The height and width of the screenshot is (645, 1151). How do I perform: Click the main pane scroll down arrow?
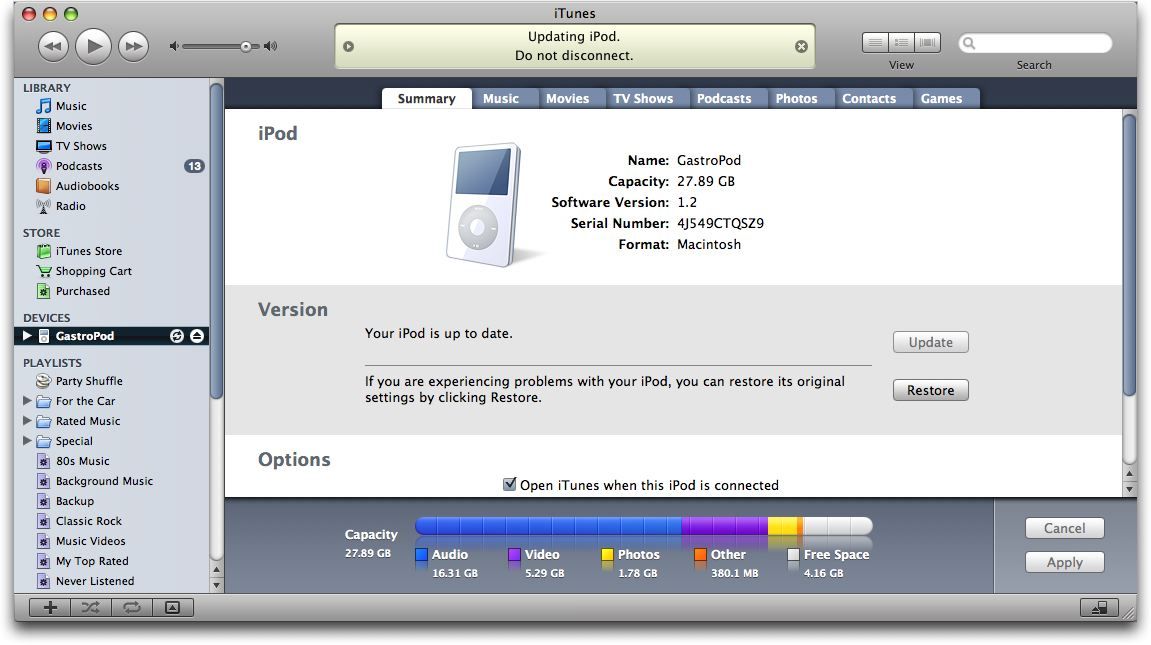click(1130, 489)
